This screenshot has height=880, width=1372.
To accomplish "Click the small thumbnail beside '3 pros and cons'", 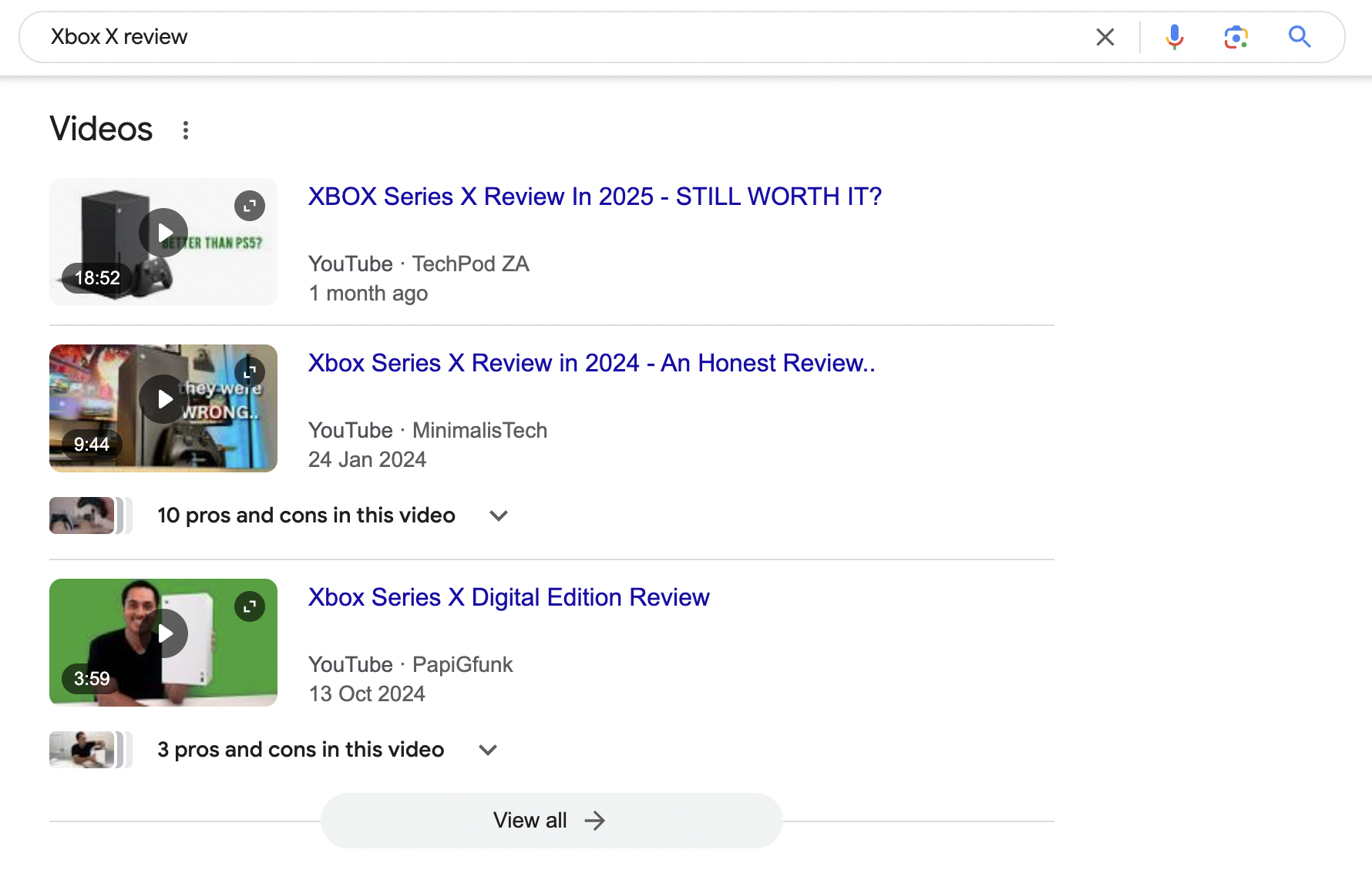I will (90, 750).
